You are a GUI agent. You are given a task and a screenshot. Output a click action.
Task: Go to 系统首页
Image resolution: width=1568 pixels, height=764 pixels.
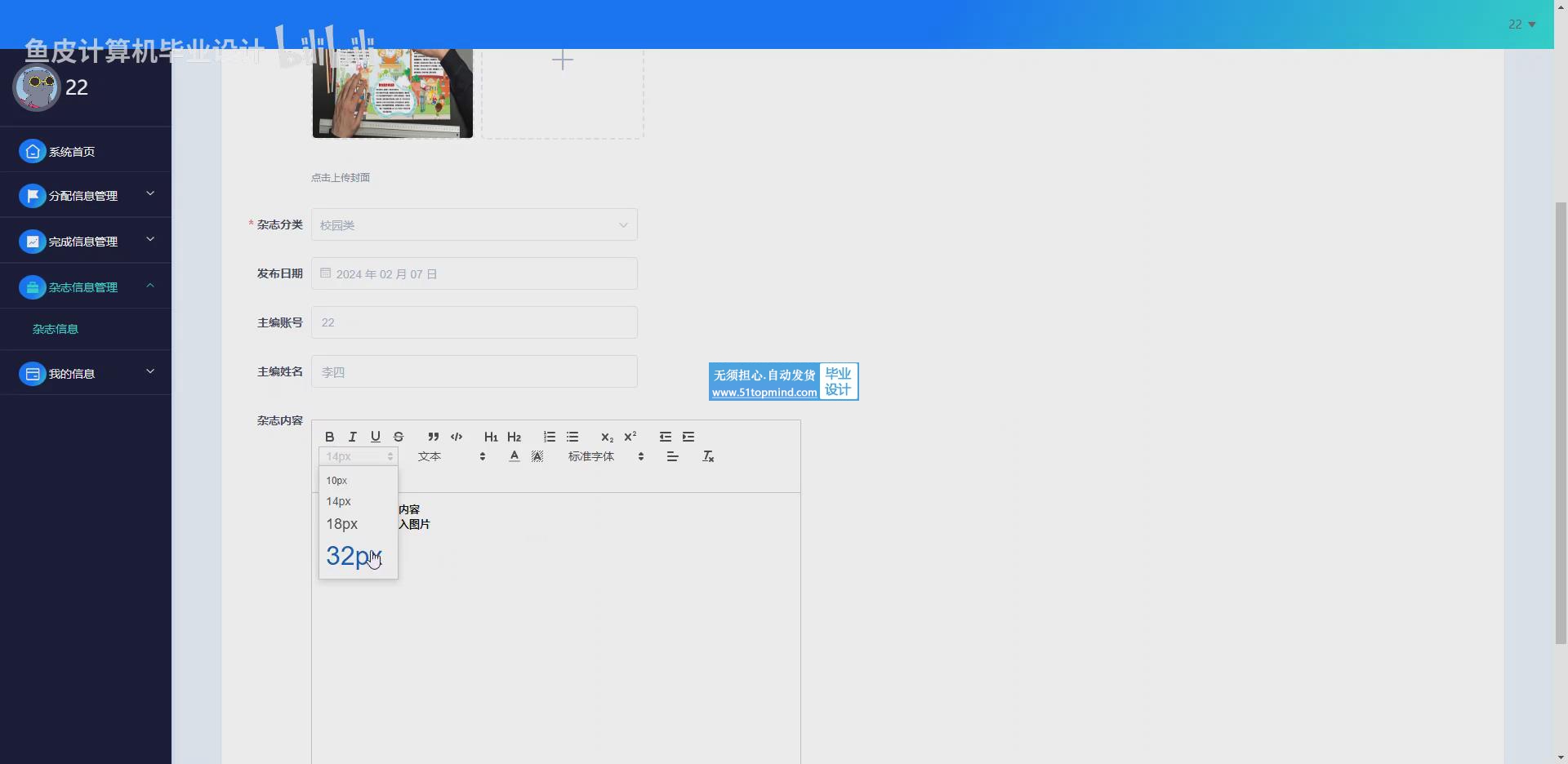[86, 151]
